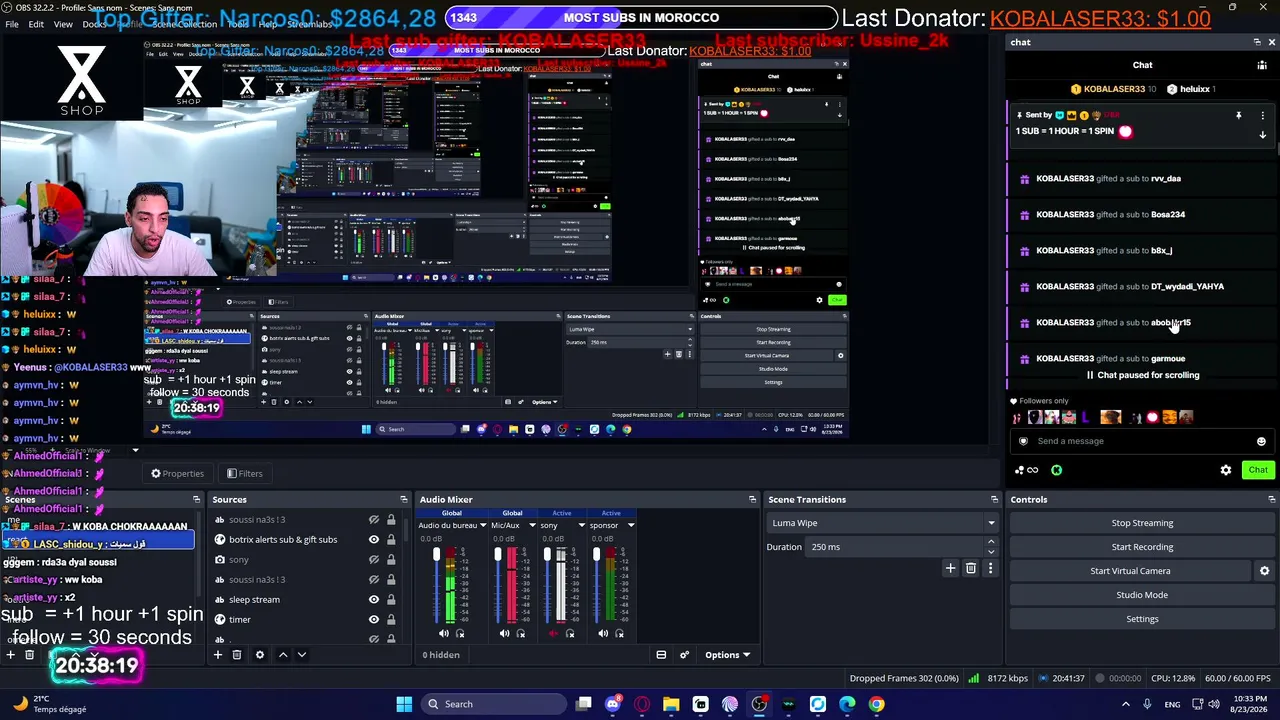This screenshot has height=720, width=1280.
Task: Open the sponsor channel dropdown
Action: [630, 525]
